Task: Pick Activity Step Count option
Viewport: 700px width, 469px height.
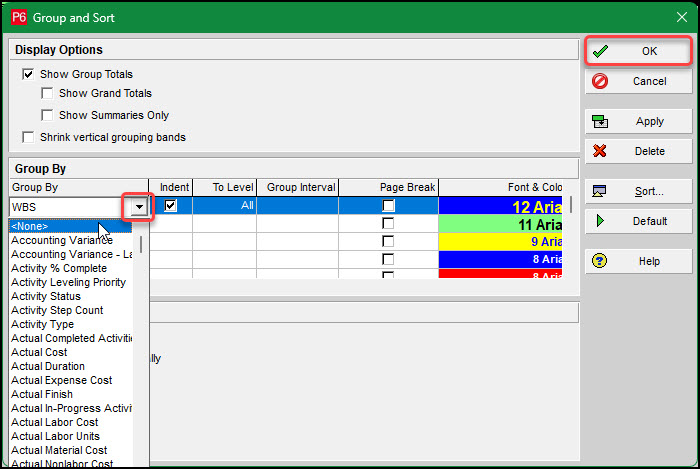Action: click(x=71, y=310)
